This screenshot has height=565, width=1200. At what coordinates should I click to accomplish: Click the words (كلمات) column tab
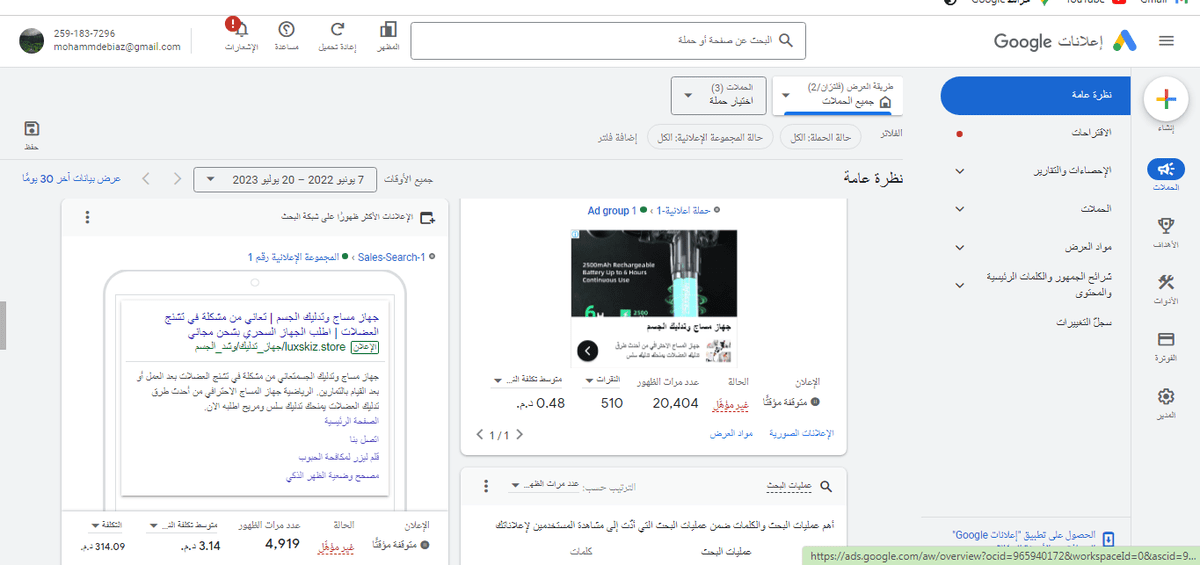pyautogui.click(x=582, y=552)
